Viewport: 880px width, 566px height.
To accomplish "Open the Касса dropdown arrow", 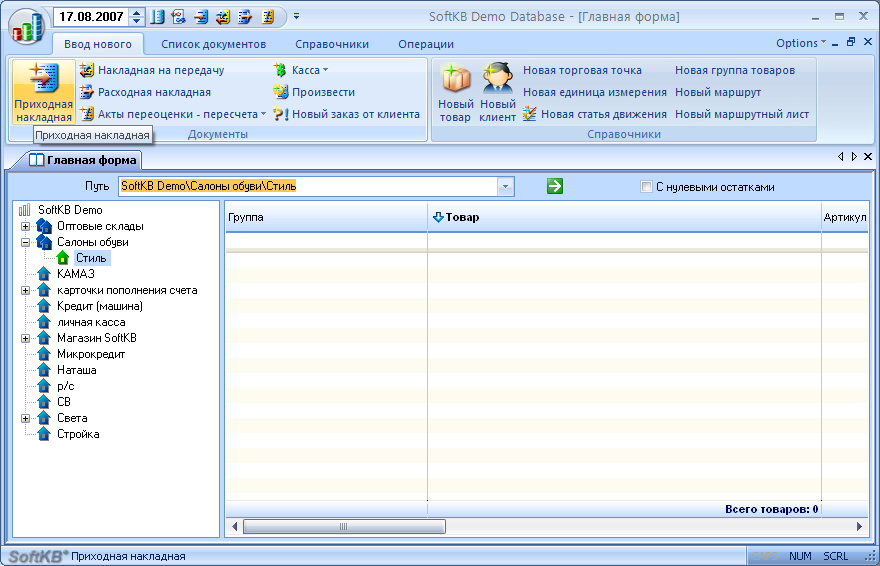I will (x=326, y=70).
